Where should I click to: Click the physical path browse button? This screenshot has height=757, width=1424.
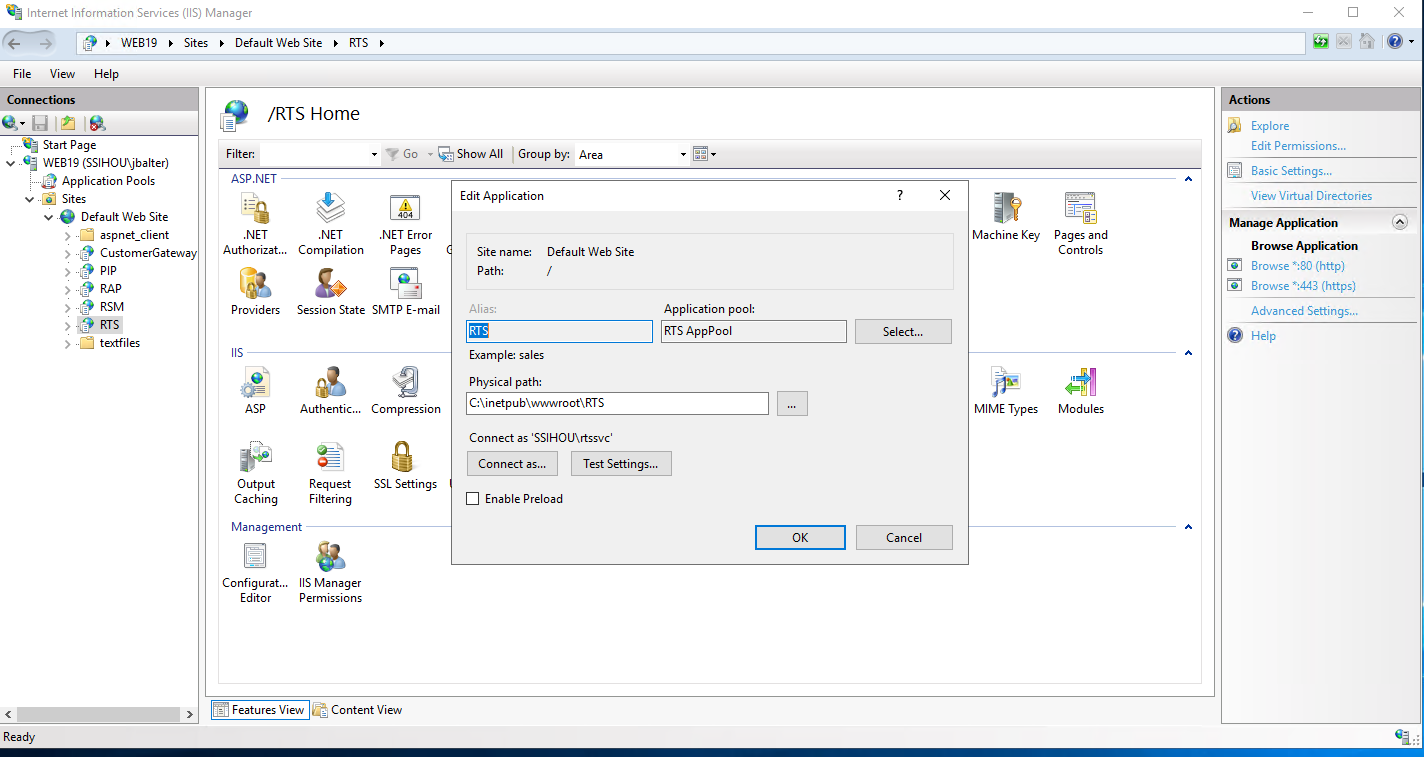click(791, 404)
